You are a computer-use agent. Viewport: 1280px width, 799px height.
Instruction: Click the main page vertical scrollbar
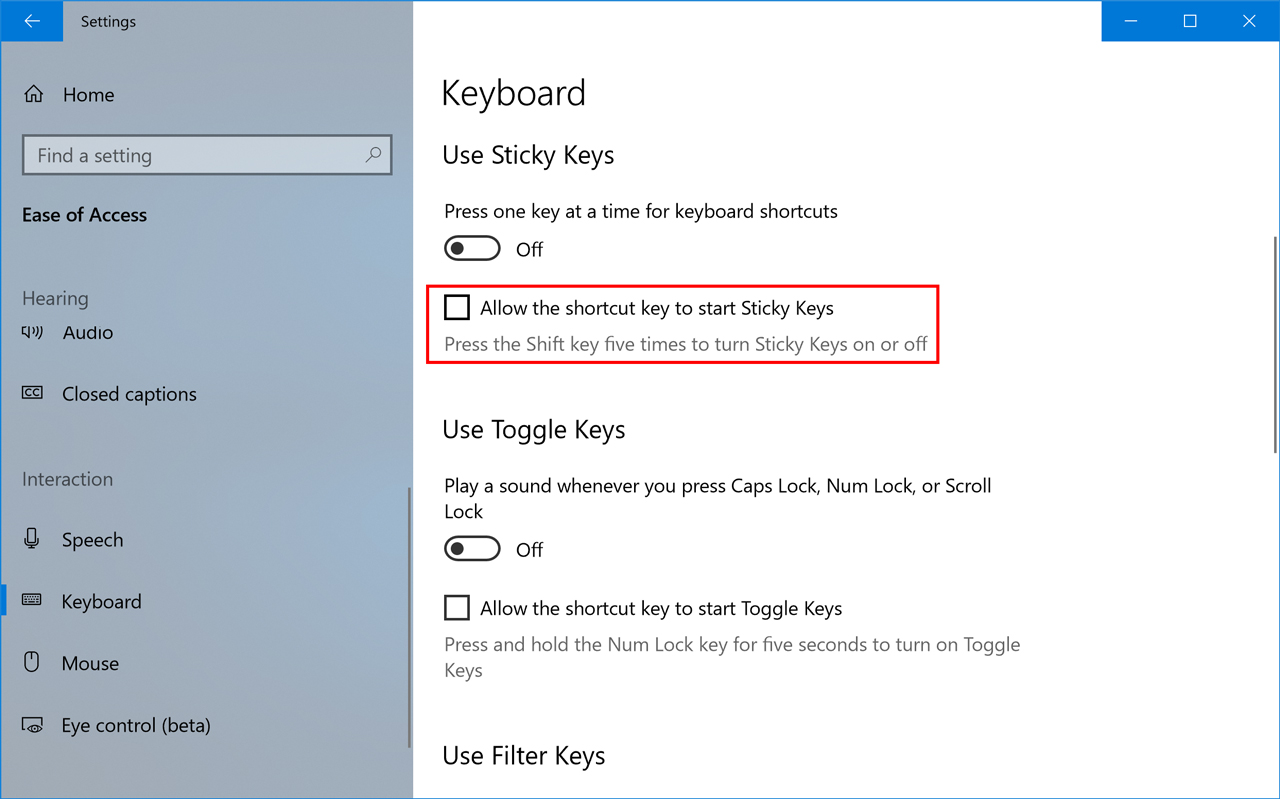(1275, 344)
